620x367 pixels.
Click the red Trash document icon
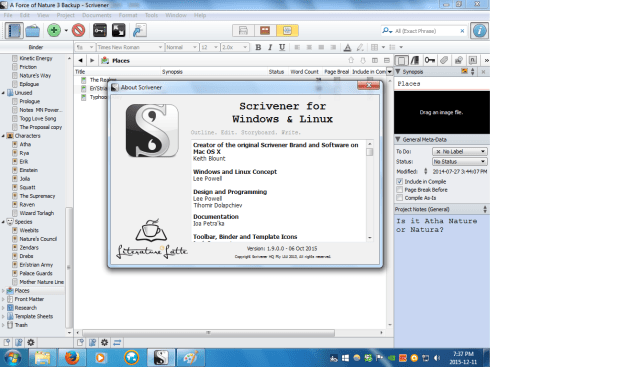(x=78, y=30)
